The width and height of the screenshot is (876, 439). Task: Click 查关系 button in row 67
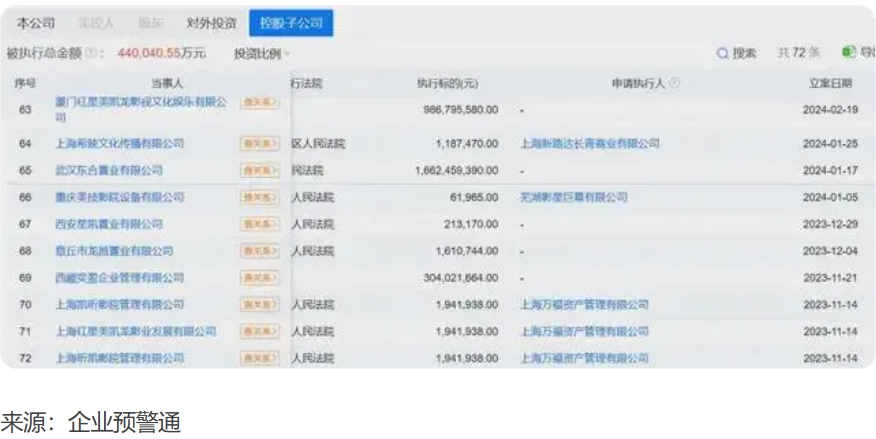(x=260, y=224)
